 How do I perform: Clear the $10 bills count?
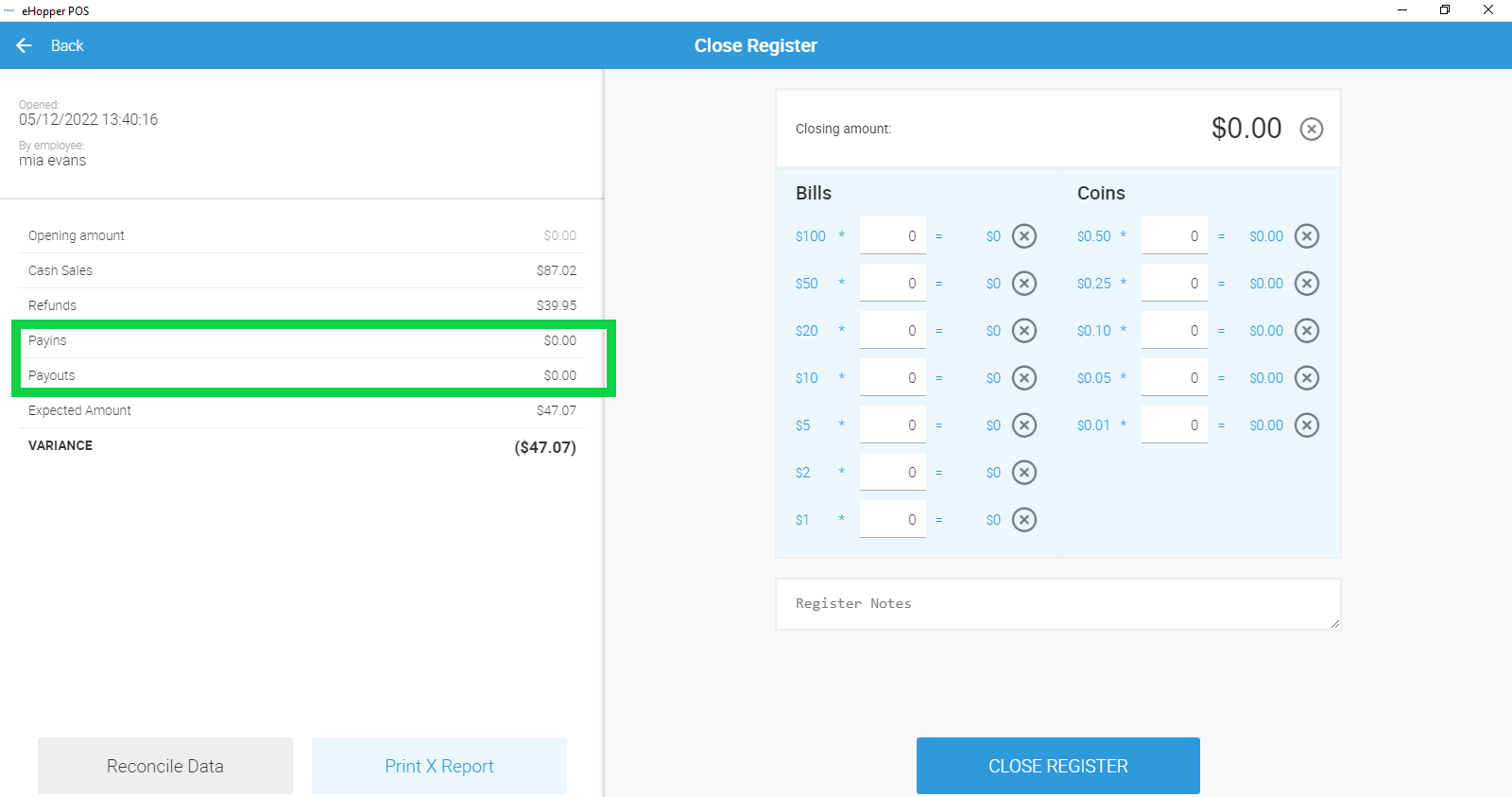tap(1024, 378)
